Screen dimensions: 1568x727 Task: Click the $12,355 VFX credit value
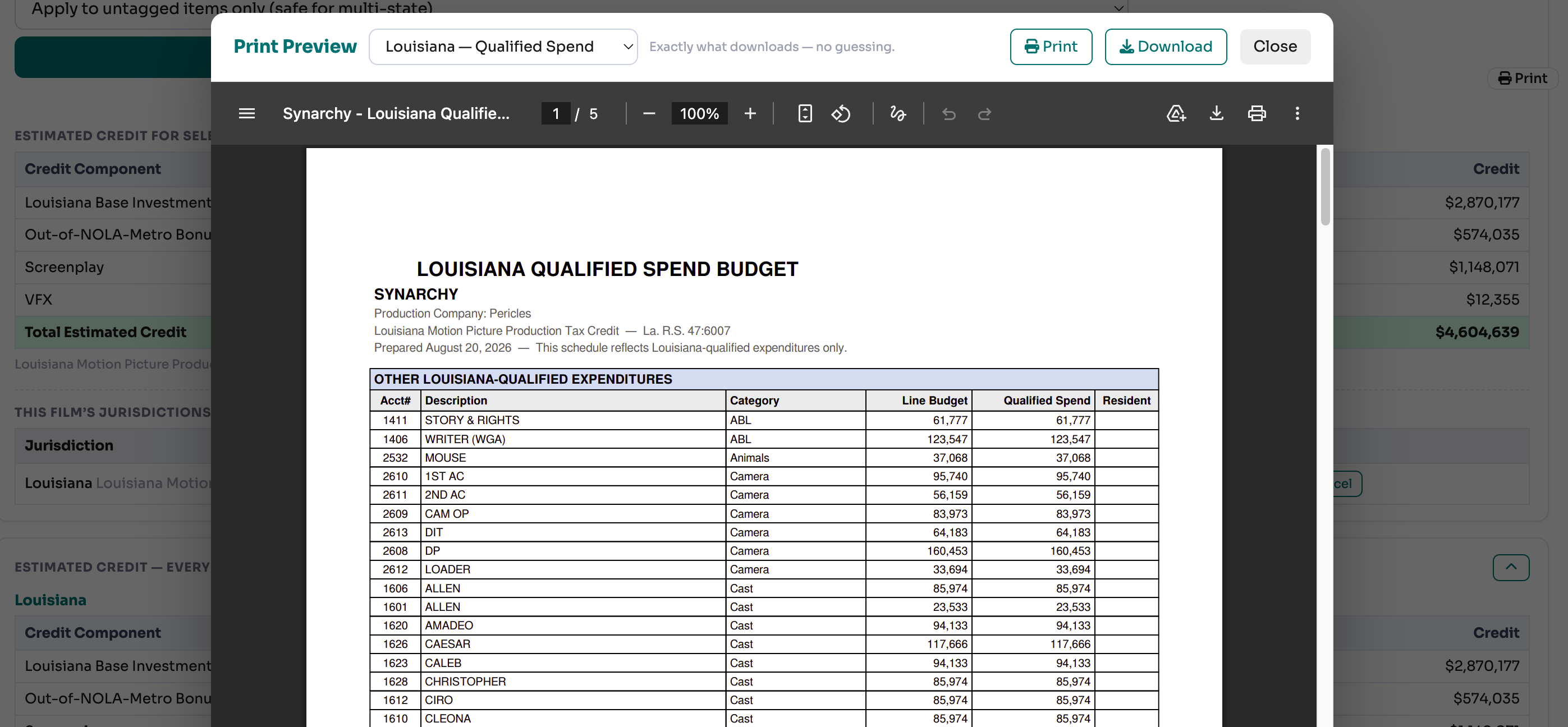[1492, 300]
